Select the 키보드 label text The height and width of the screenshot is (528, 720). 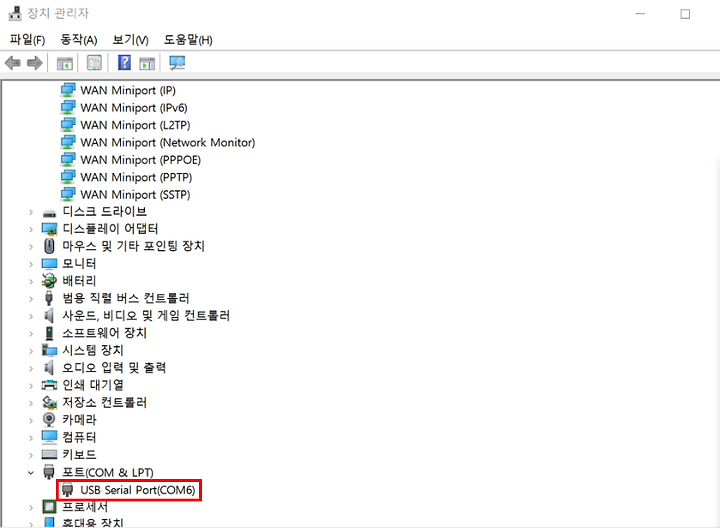79,455
